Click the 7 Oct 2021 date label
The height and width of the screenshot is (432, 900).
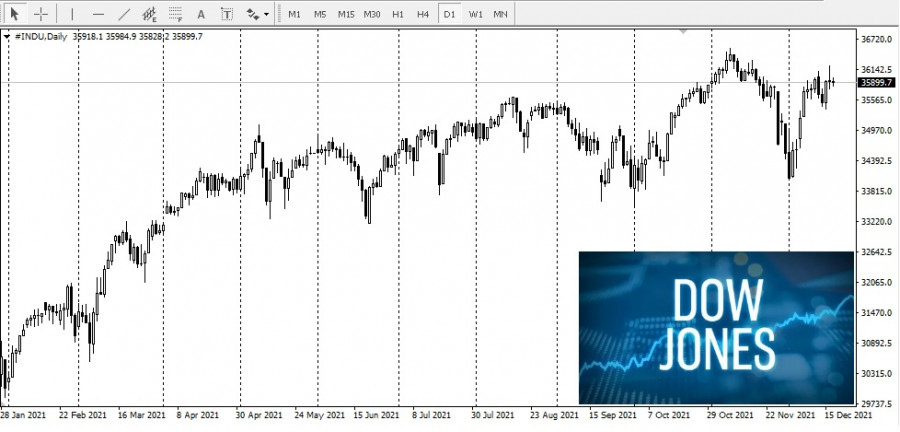668,414
